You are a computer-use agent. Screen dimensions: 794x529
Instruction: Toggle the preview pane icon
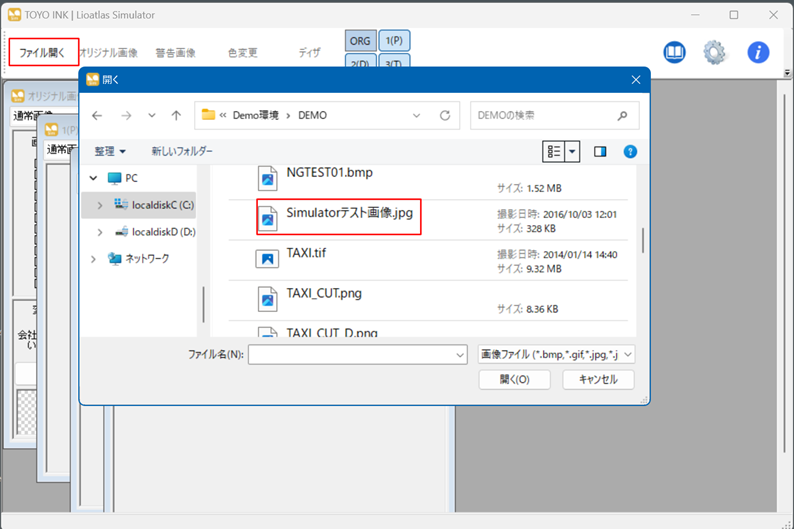(600, 151)
